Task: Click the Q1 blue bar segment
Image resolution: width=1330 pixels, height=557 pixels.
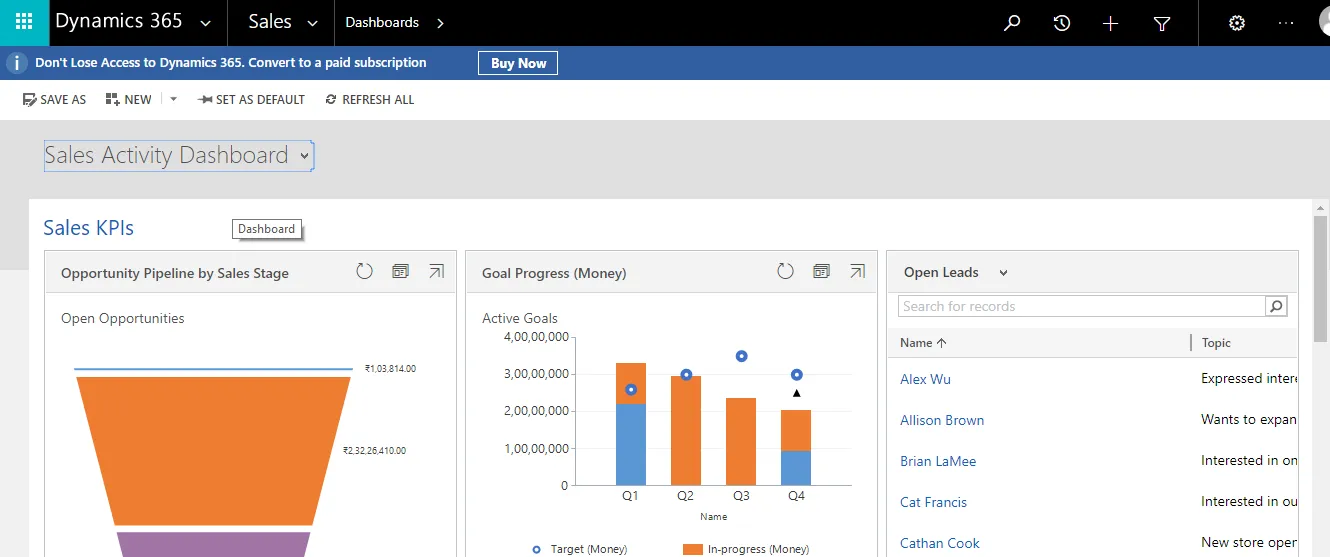Action: click(631, 444)
